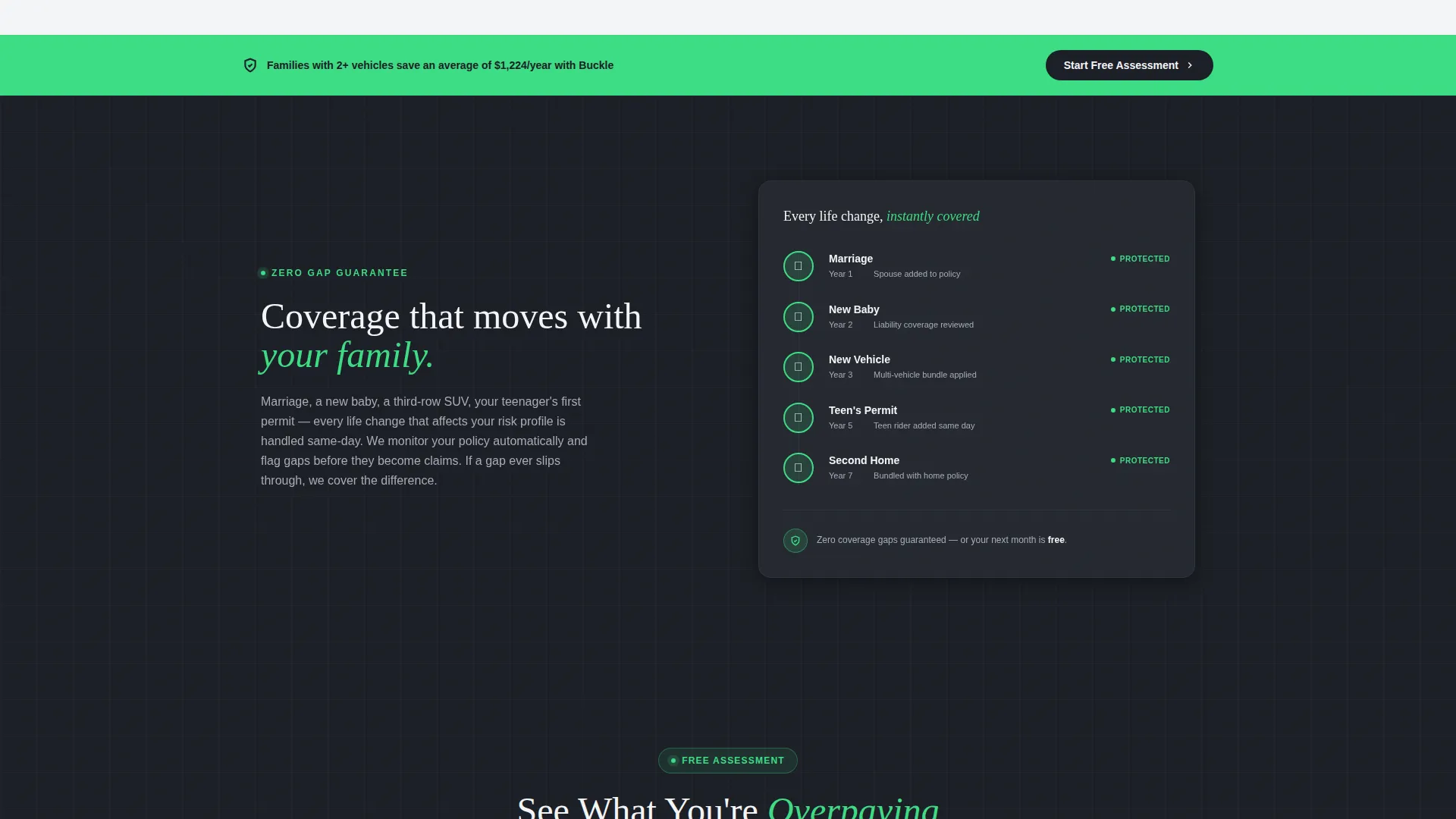Click 'Multi-vehicle bundle applied' text

pos(925,375)
